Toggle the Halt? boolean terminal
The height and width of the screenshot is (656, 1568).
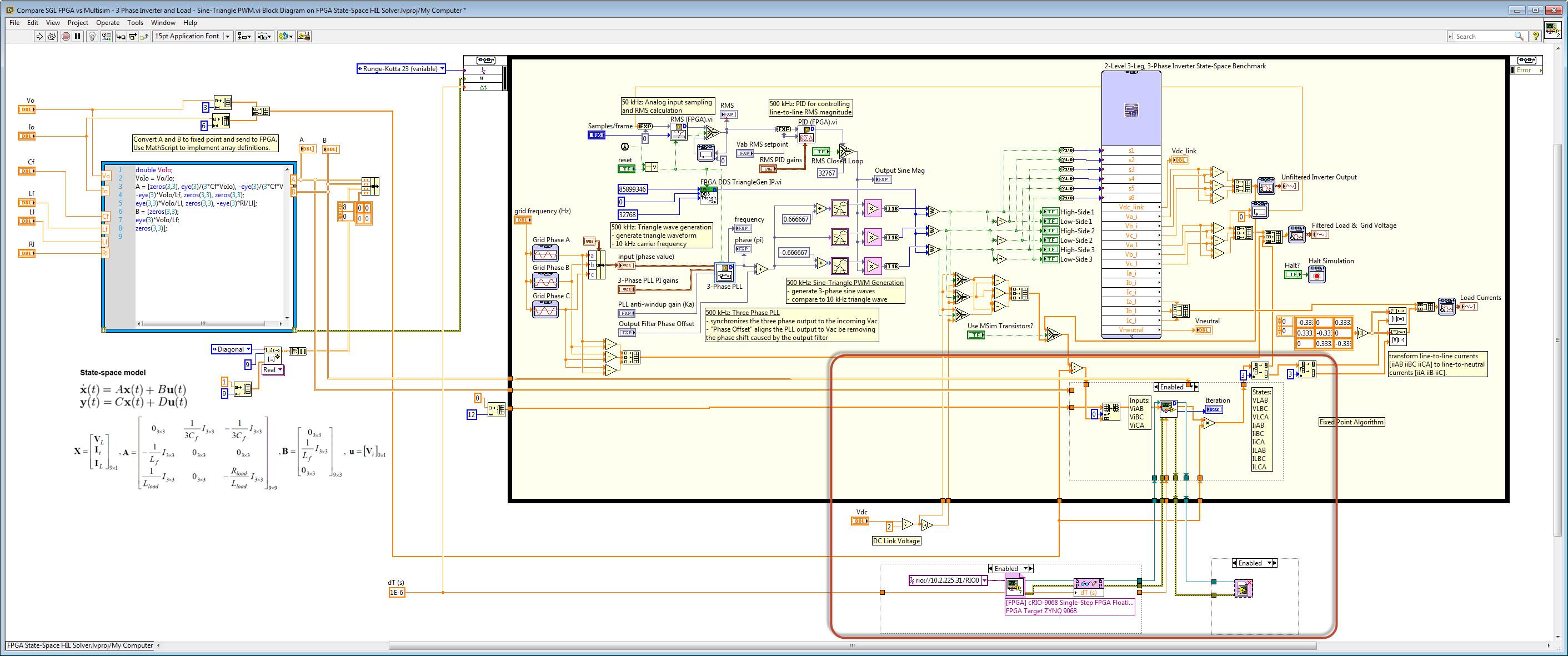(x=1293, y=274)
